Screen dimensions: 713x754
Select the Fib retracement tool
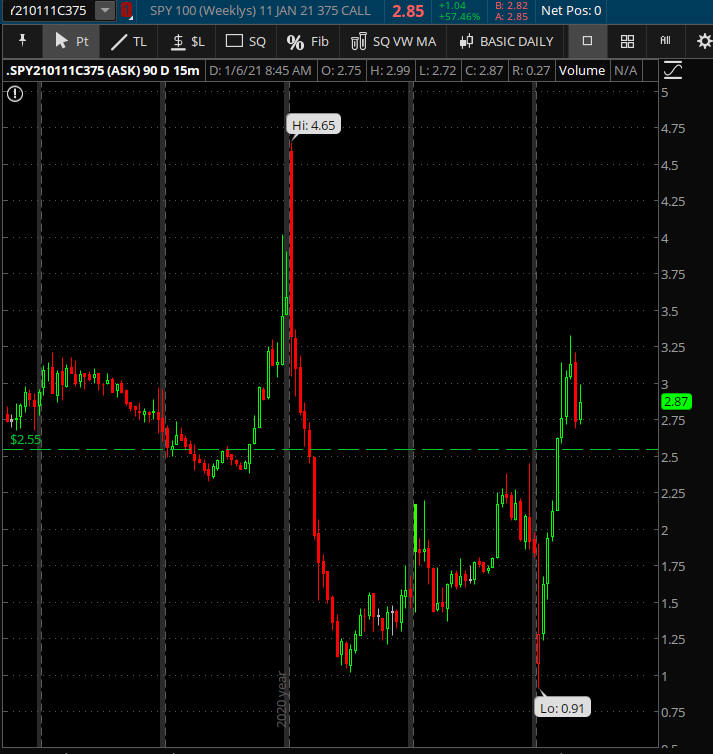tap(307, 42)
